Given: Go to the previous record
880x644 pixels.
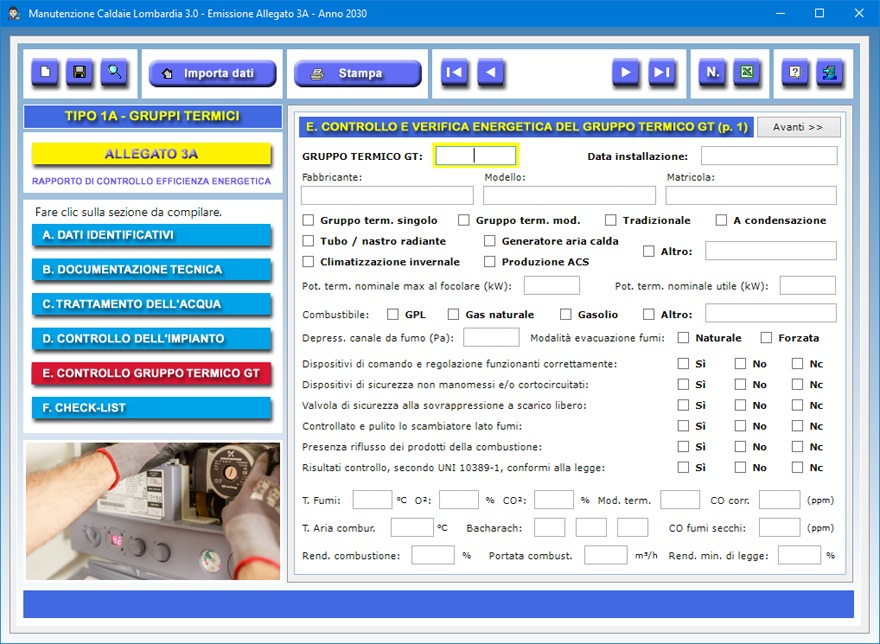Looking at the screenshot, I should 491,72.
